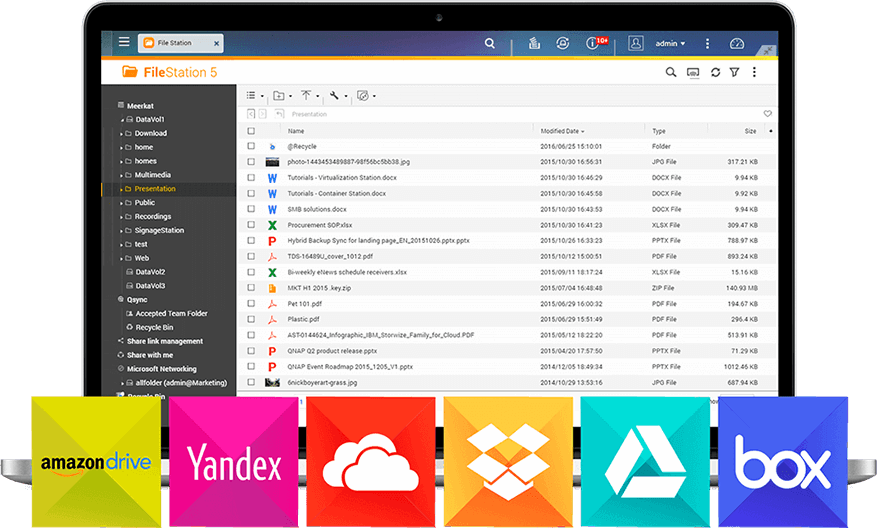
Task: Open Share with me in sidebar
Action: tap(149, 355)
